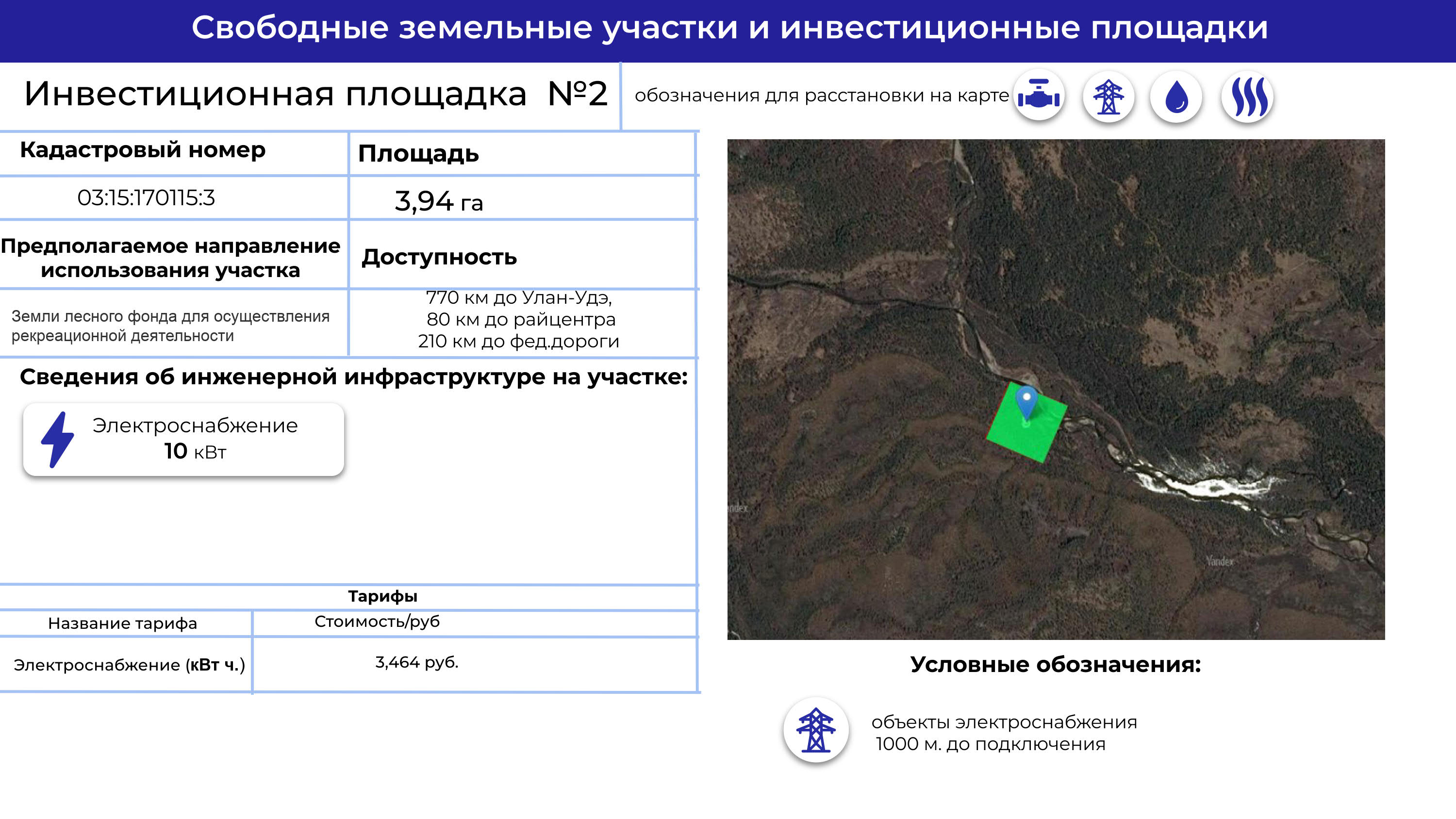Click the gas valve pipeline icon
Viewport: 1456px width, 819px height.
(x=1039, y=96)
